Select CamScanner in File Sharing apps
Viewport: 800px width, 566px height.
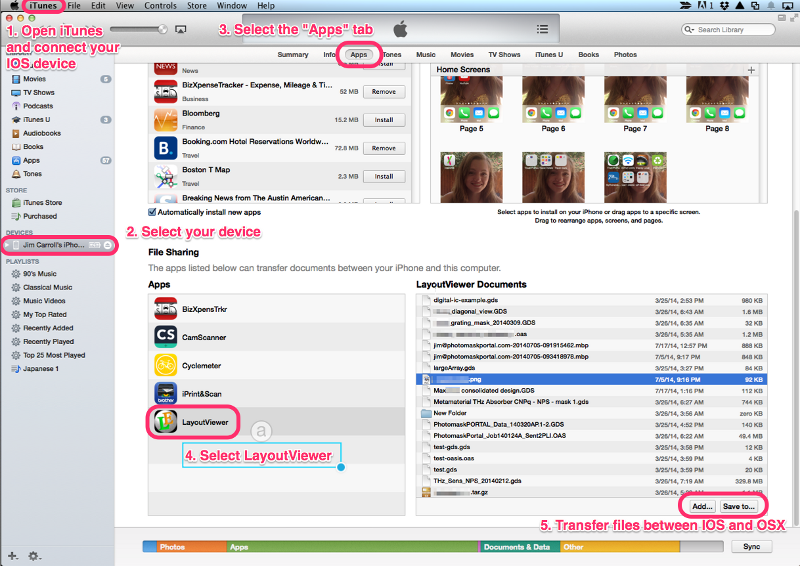277,337
